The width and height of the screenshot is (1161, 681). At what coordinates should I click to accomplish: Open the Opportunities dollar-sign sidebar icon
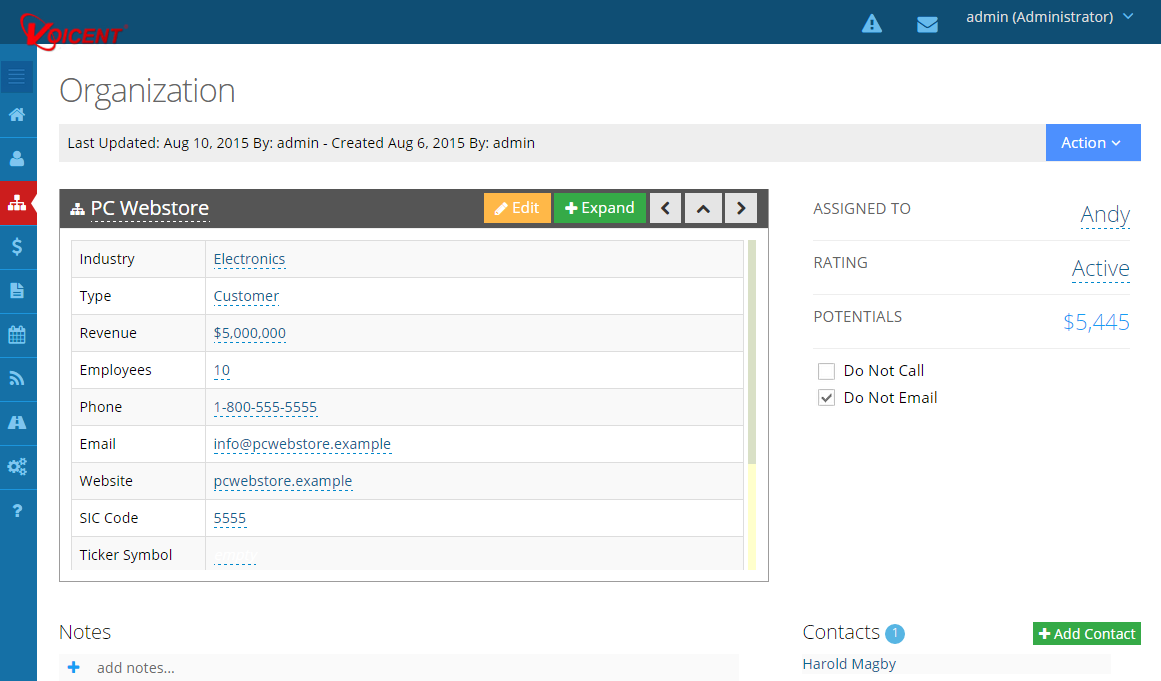(x=18, y=246)
